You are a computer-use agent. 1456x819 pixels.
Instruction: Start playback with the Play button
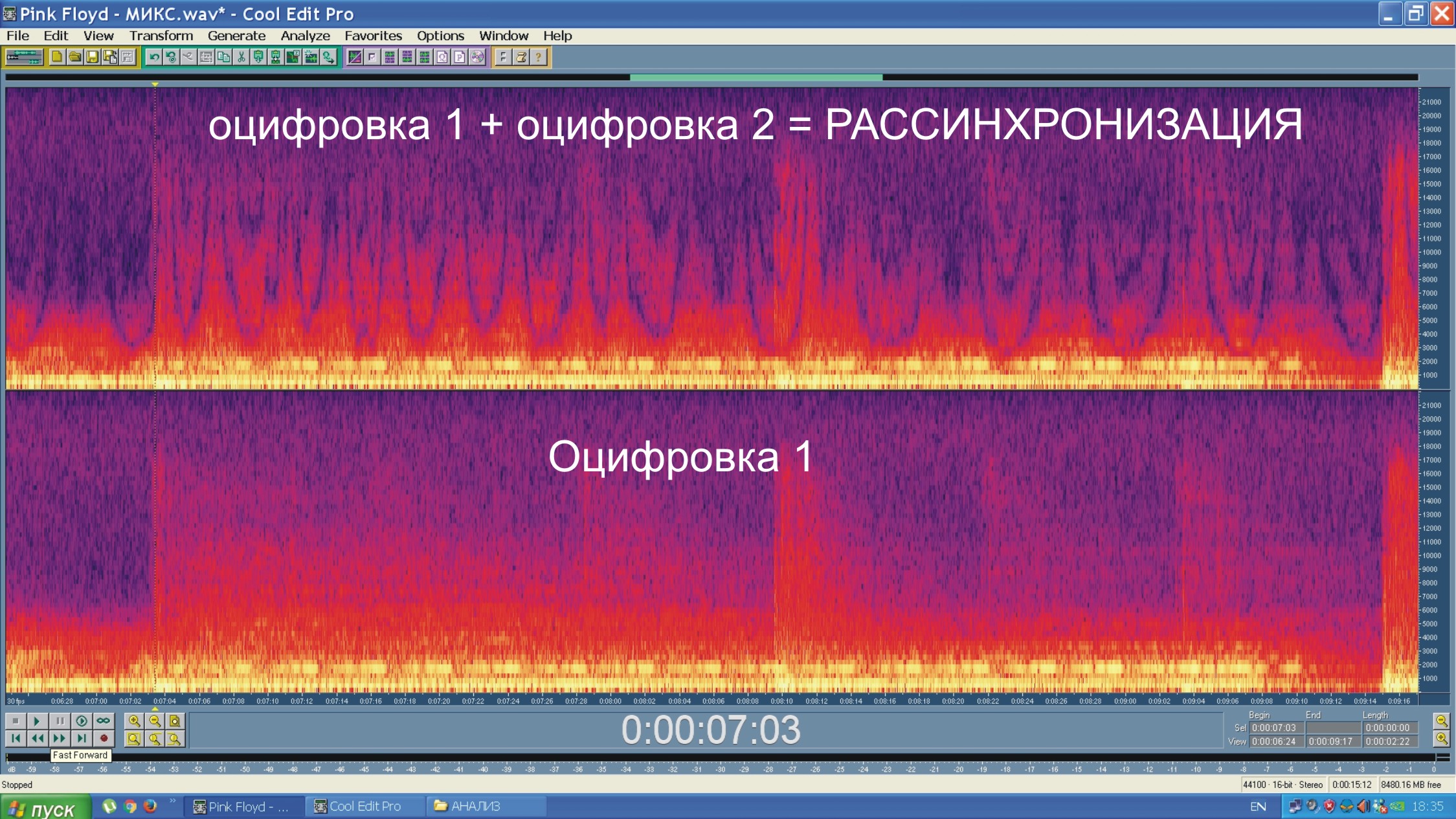[x=37, y=721]
